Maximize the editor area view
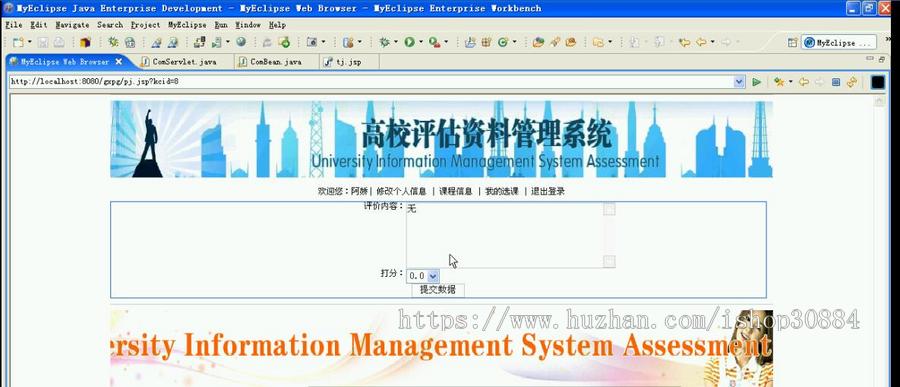The image size is (900, 387). click(882, 59)
